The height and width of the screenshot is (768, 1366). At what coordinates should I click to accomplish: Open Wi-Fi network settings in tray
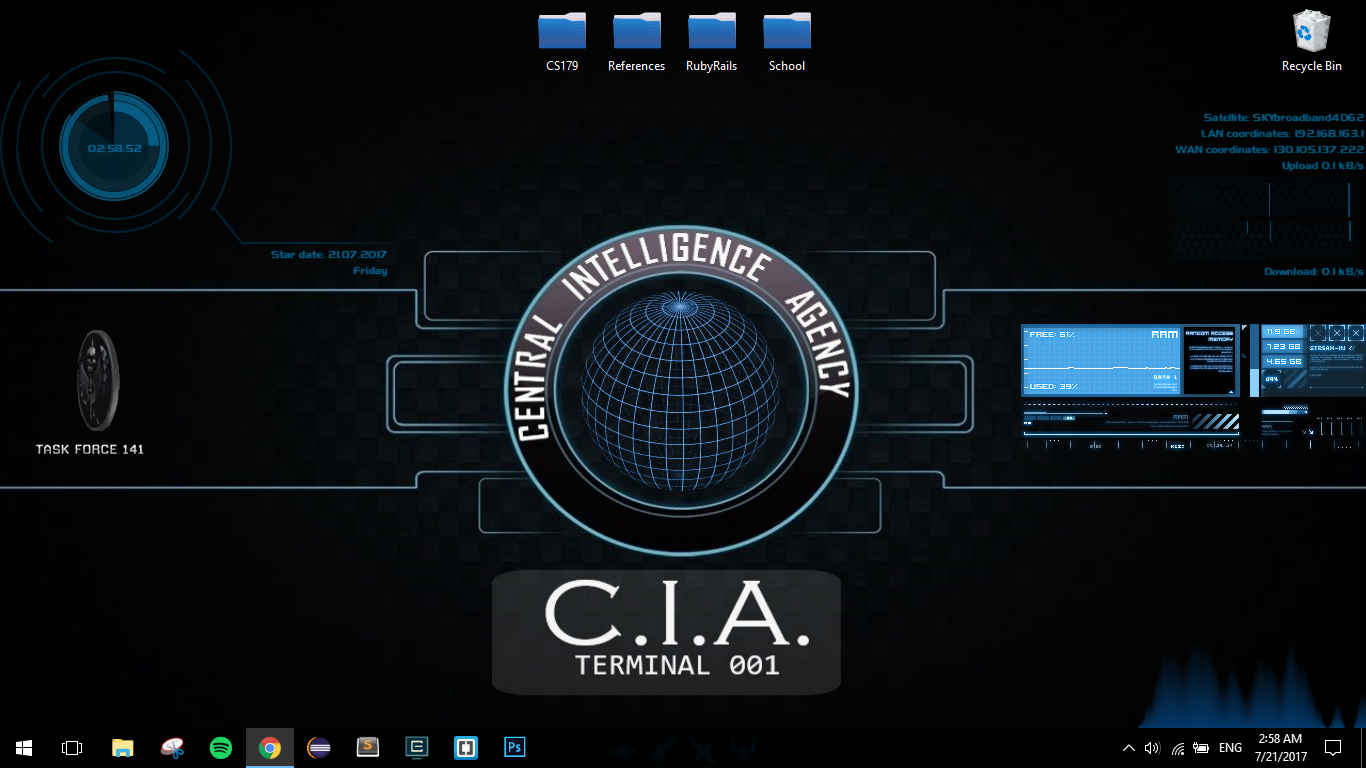pos(1178,747)
